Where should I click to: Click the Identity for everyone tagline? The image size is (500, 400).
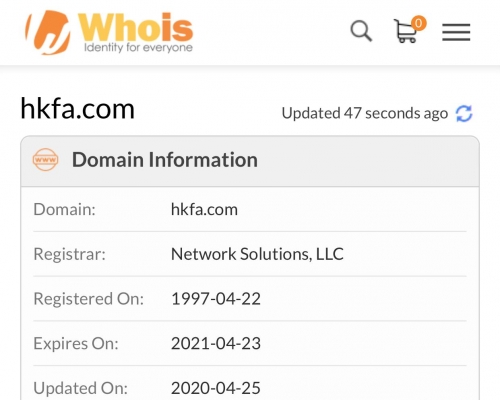pos(138,48)
